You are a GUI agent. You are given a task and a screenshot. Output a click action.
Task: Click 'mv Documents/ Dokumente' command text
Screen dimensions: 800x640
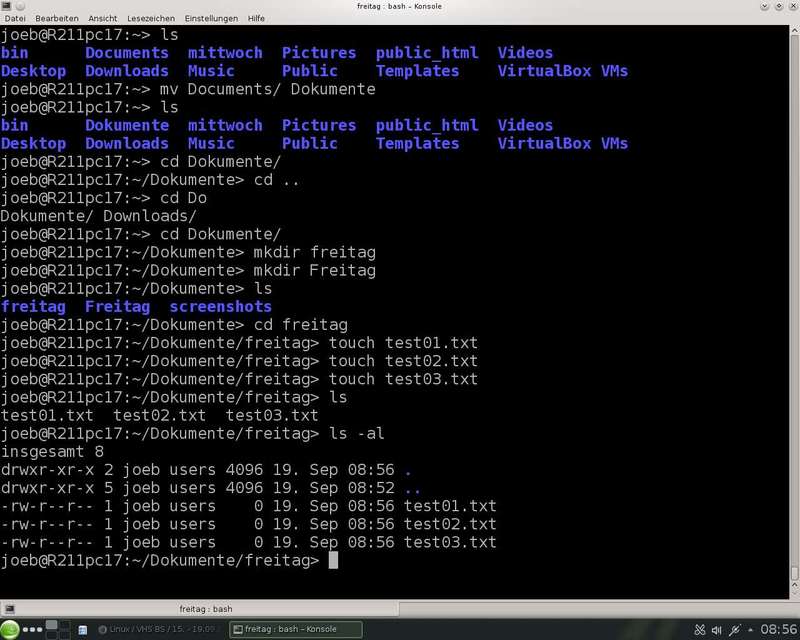tap(267, 89)
